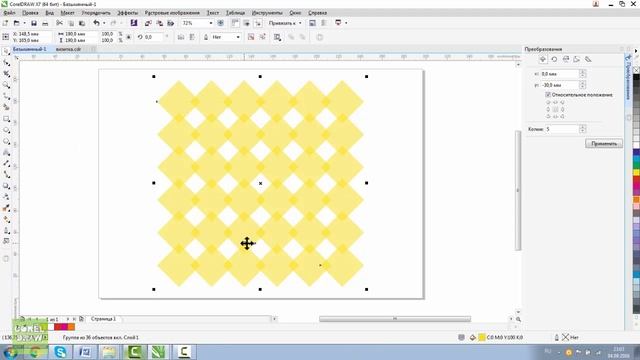The height and width of the screenshot is (360, 640).
Task: Expand the Open file dropdown arrow
Action: (x=24, y=23)
